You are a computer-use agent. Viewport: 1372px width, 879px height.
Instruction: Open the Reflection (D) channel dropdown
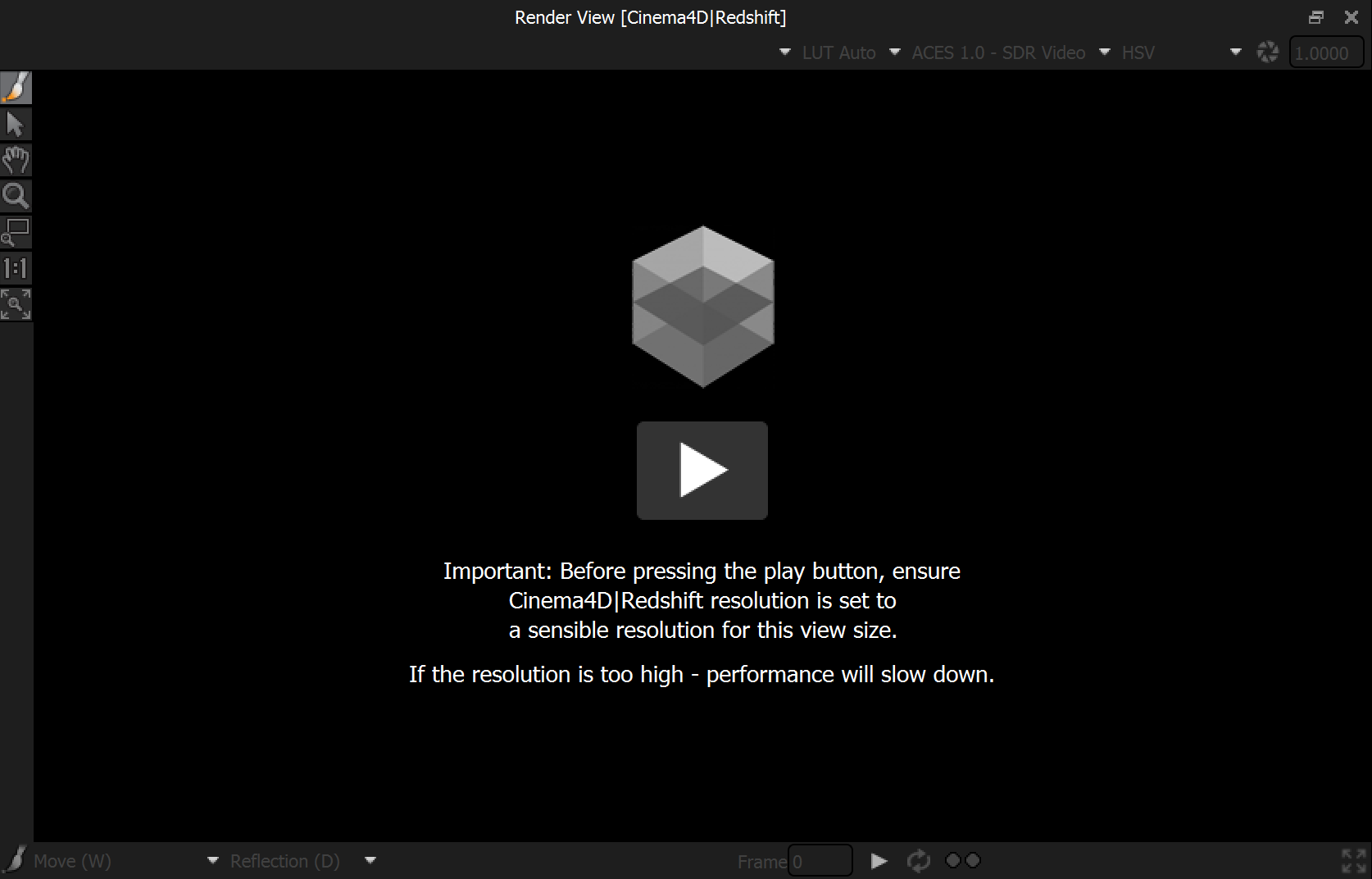point(370,860)
